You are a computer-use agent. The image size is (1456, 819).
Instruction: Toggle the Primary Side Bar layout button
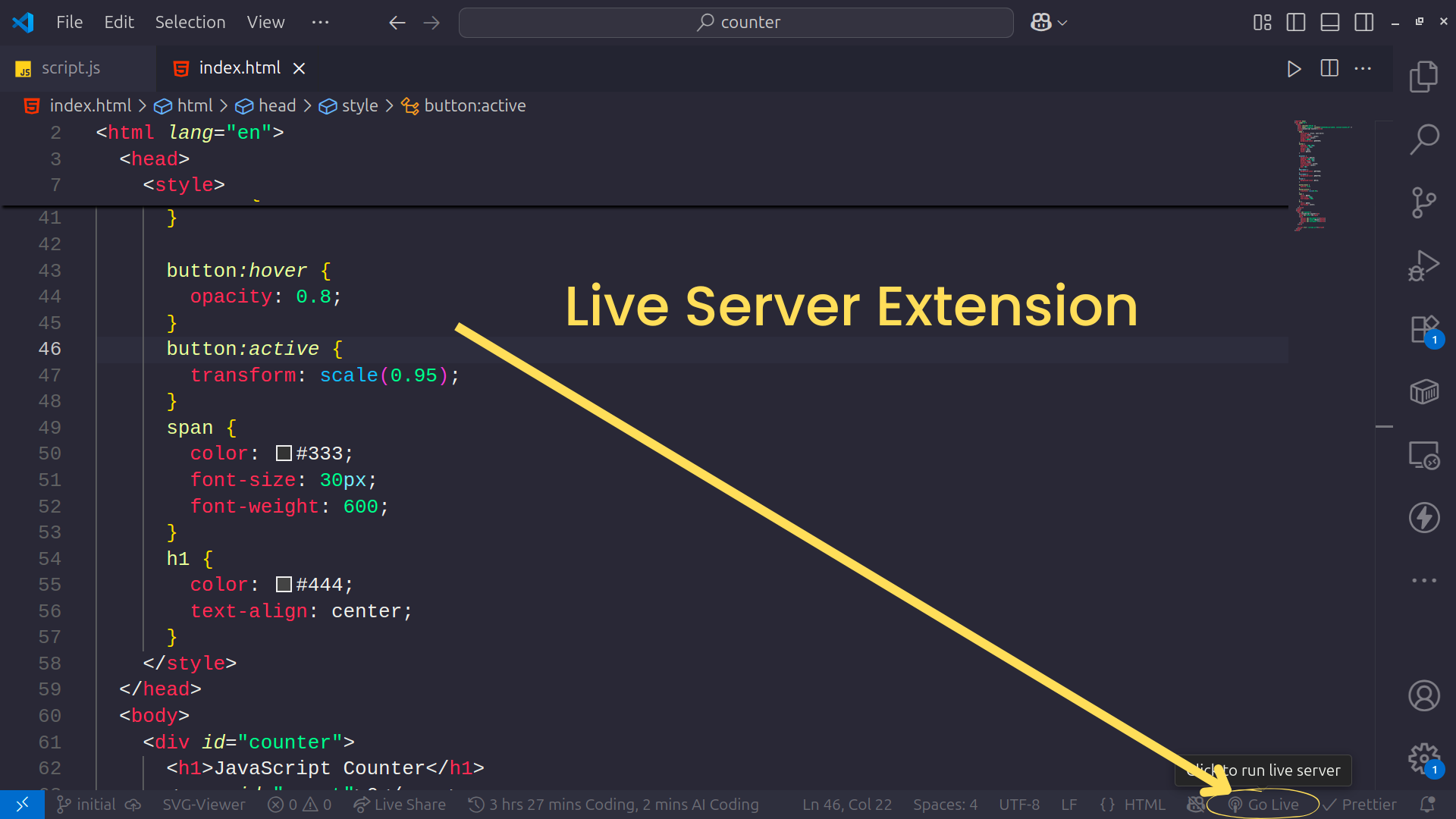pos(1296,23)
